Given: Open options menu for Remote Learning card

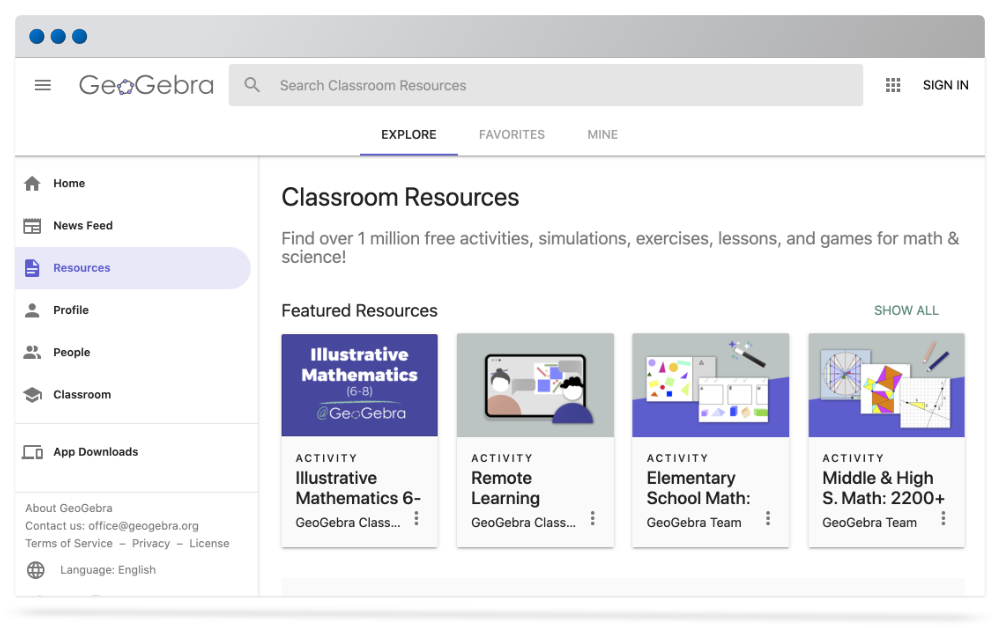Looking at the screenshot, I should pos(592,518).
